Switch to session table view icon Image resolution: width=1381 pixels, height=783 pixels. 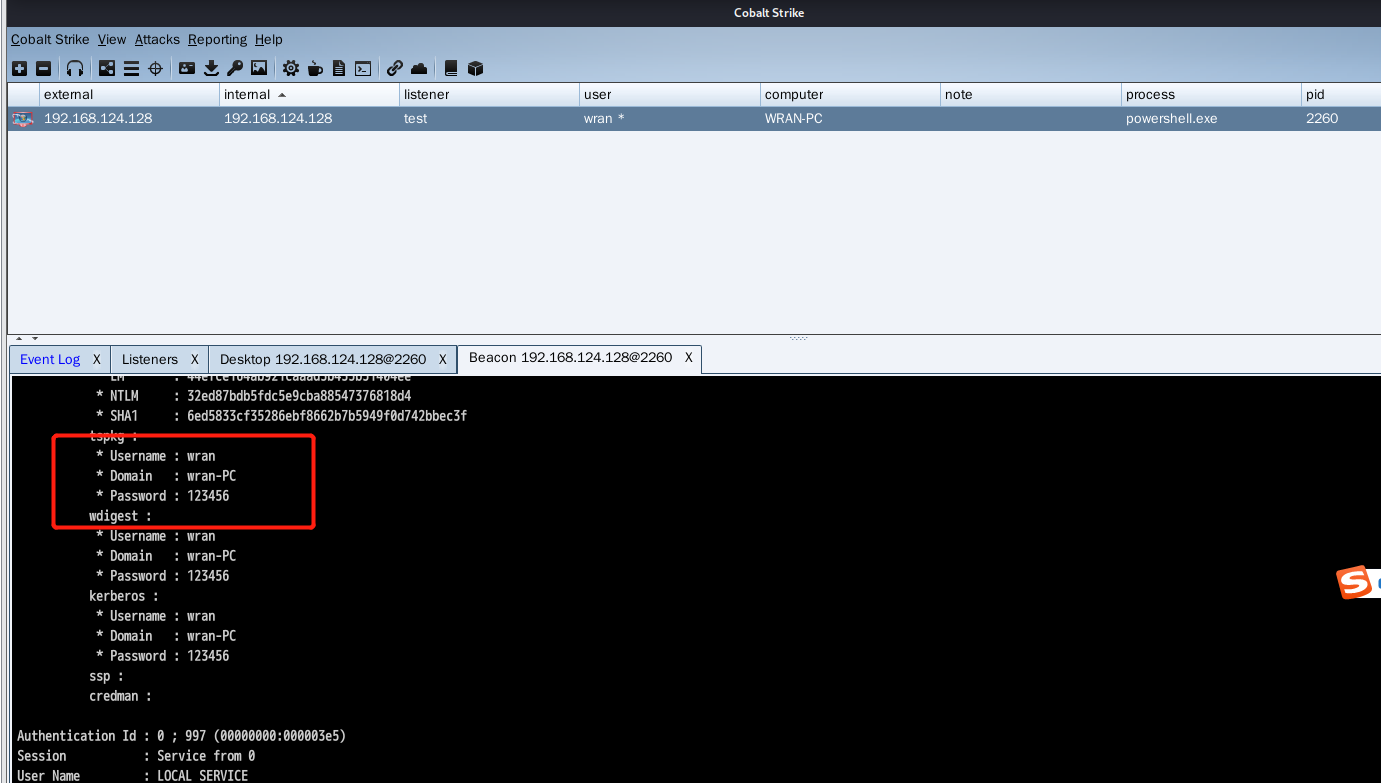pyautogui.click(x=131, y=69)
